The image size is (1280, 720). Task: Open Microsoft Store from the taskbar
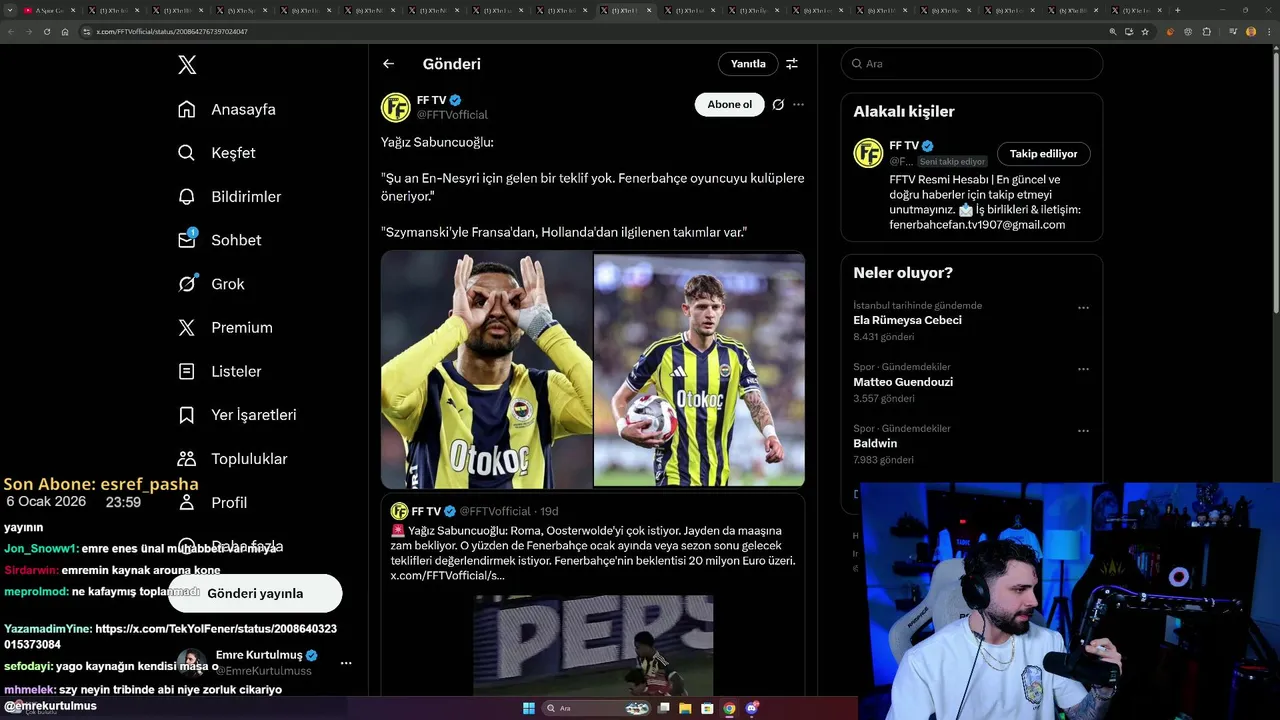coord(707,708)
